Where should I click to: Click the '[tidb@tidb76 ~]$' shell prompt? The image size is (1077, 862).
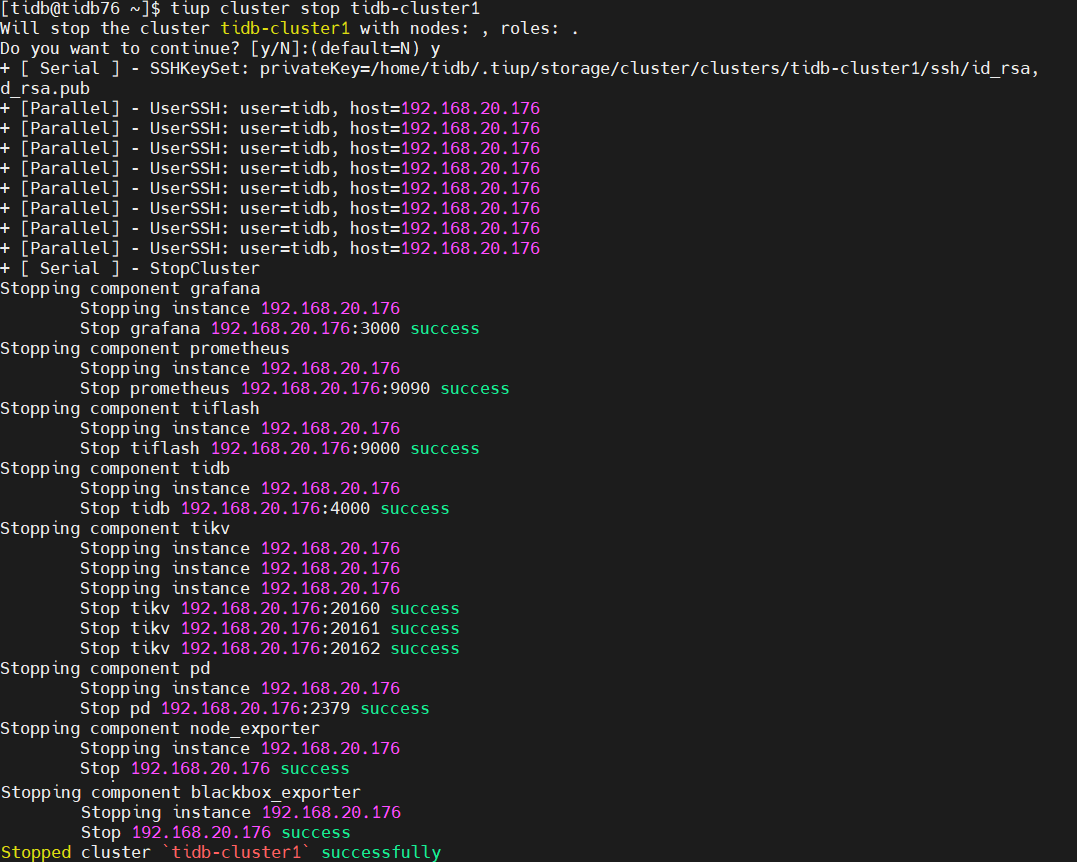pyautogui.click(x=80, y=9)
